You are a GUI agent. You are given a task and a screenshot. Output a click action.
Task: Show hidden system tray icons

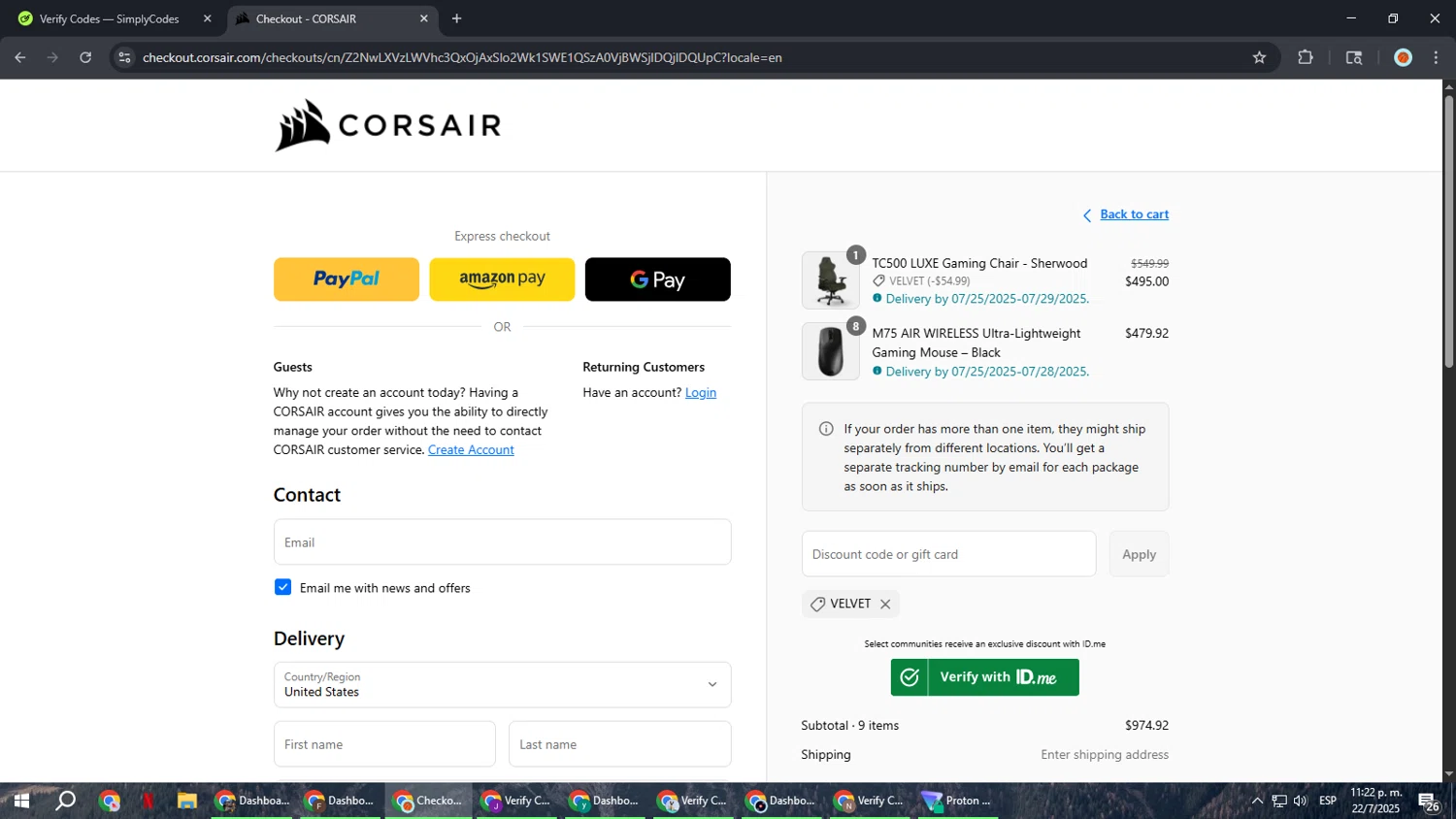(x=1257, y=801)
